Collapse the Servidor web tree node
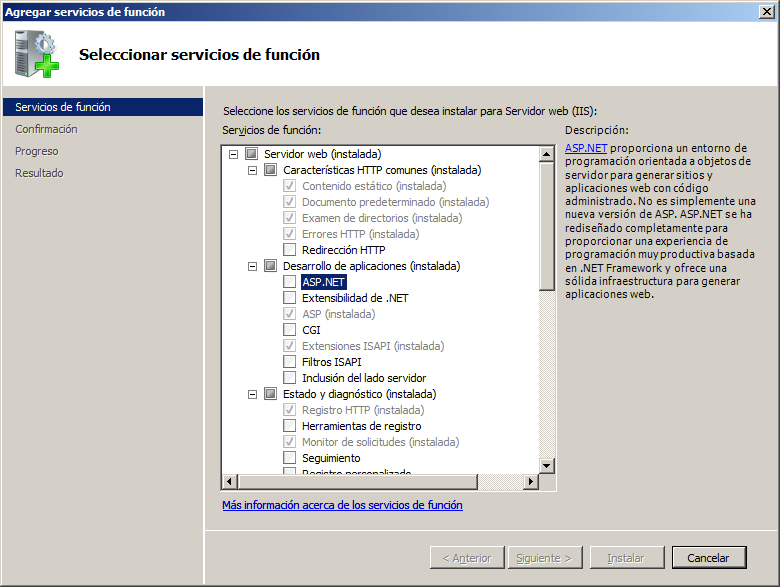 [x=233, y=154]
